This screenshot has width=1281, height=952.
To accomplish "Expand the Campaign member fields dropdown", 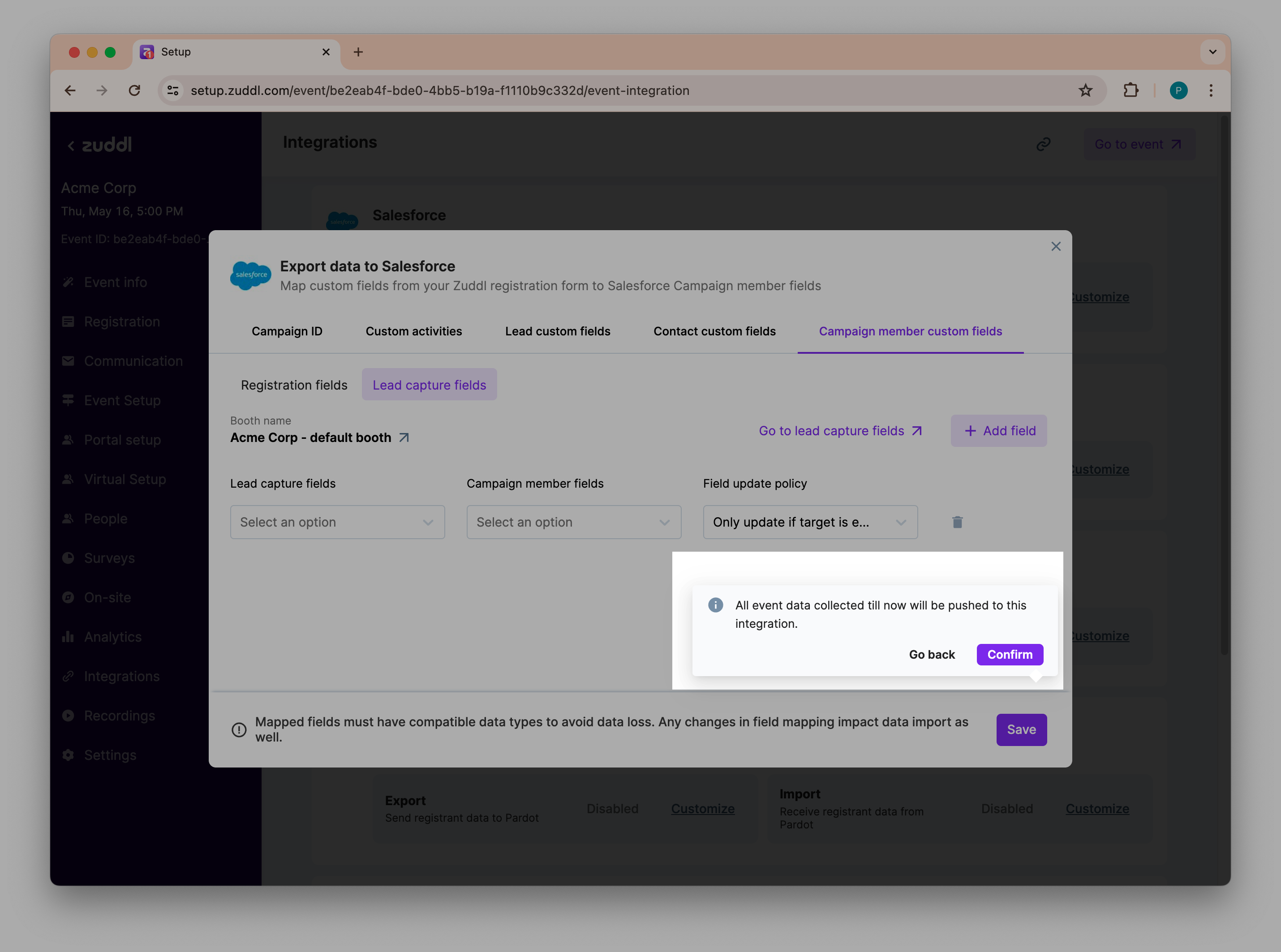I will [573, 522].
